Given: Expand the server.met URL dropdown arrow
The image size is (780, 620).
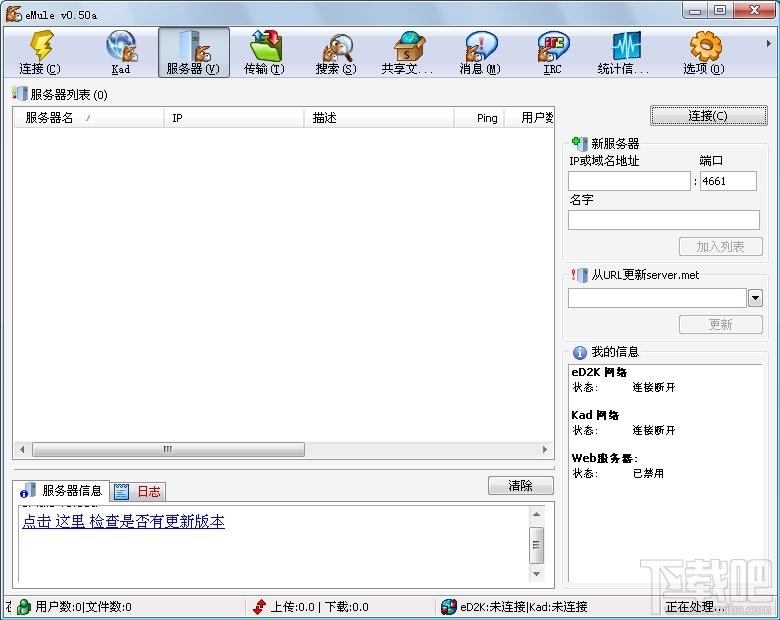Looking at the screenshot, I should pos(755,298).
